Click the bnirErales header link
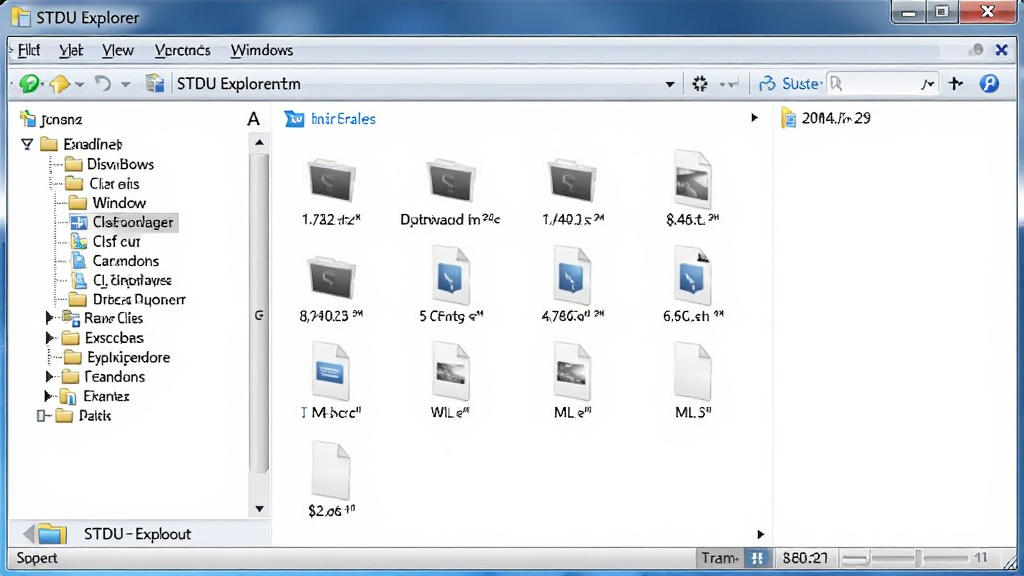This screenshot has height=576, width=1024. pos(343,119)
